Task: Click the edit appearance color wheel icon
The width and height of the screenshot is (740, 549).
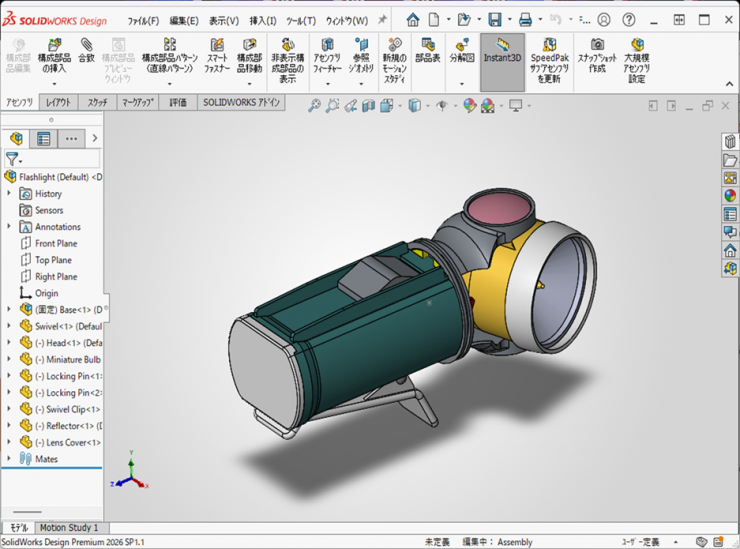Action: 469,106
